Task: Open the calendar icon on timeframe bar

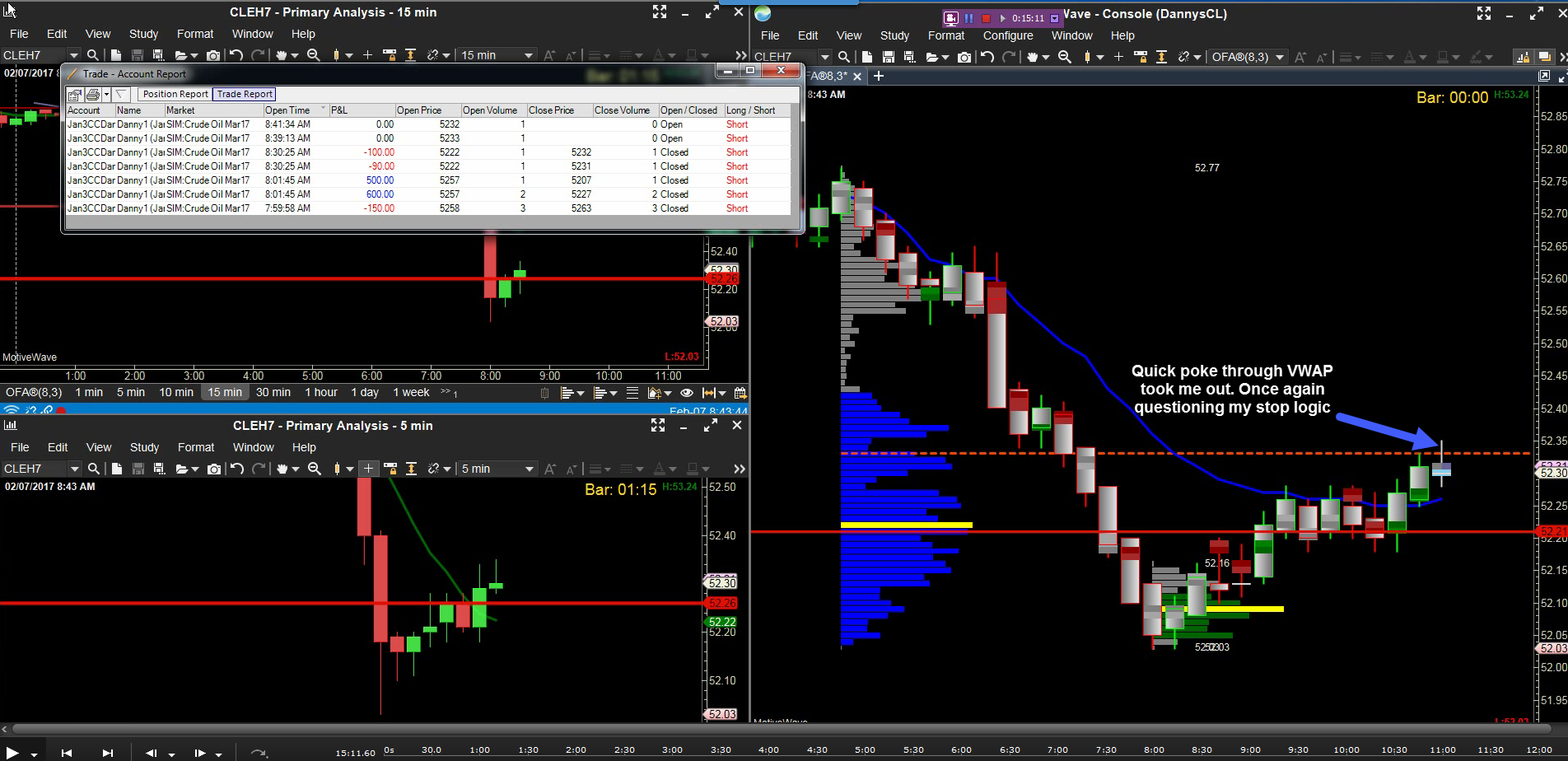Action: coord(740,393)
